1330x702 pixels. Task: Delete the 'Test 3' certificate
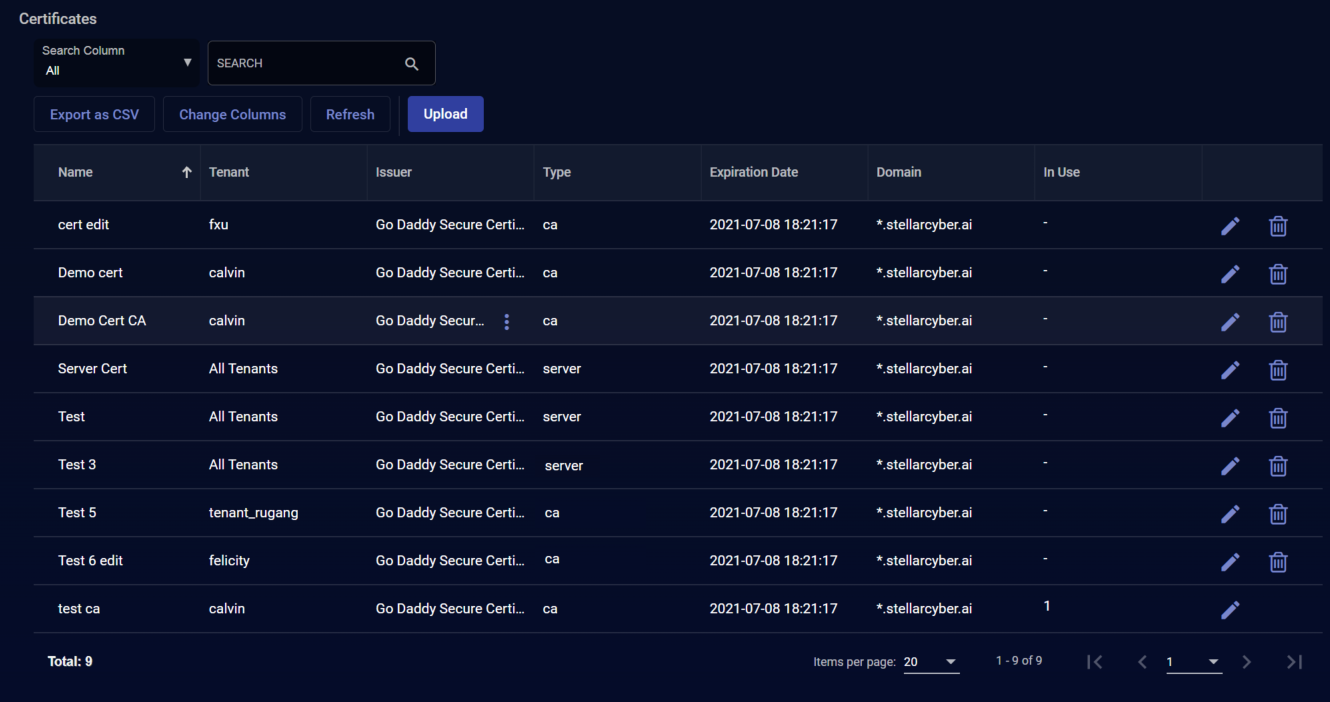[1278, 466]
